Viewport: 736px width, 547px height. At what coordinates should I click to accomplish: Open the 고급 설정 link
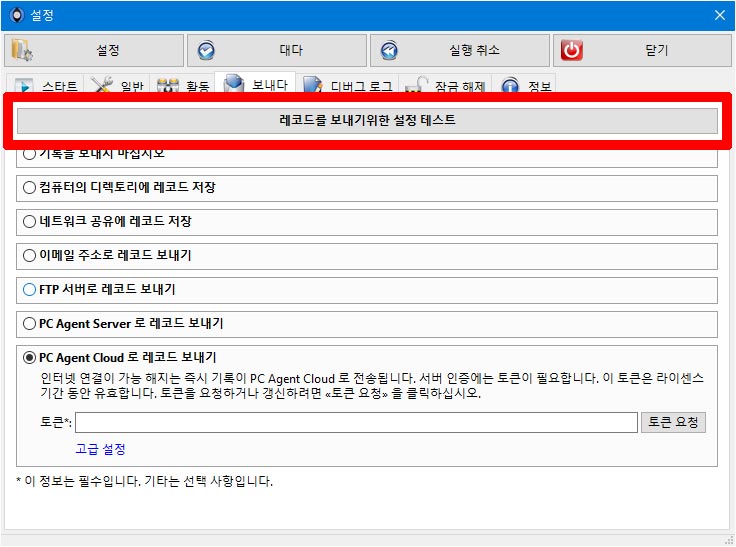coord(100,449)
